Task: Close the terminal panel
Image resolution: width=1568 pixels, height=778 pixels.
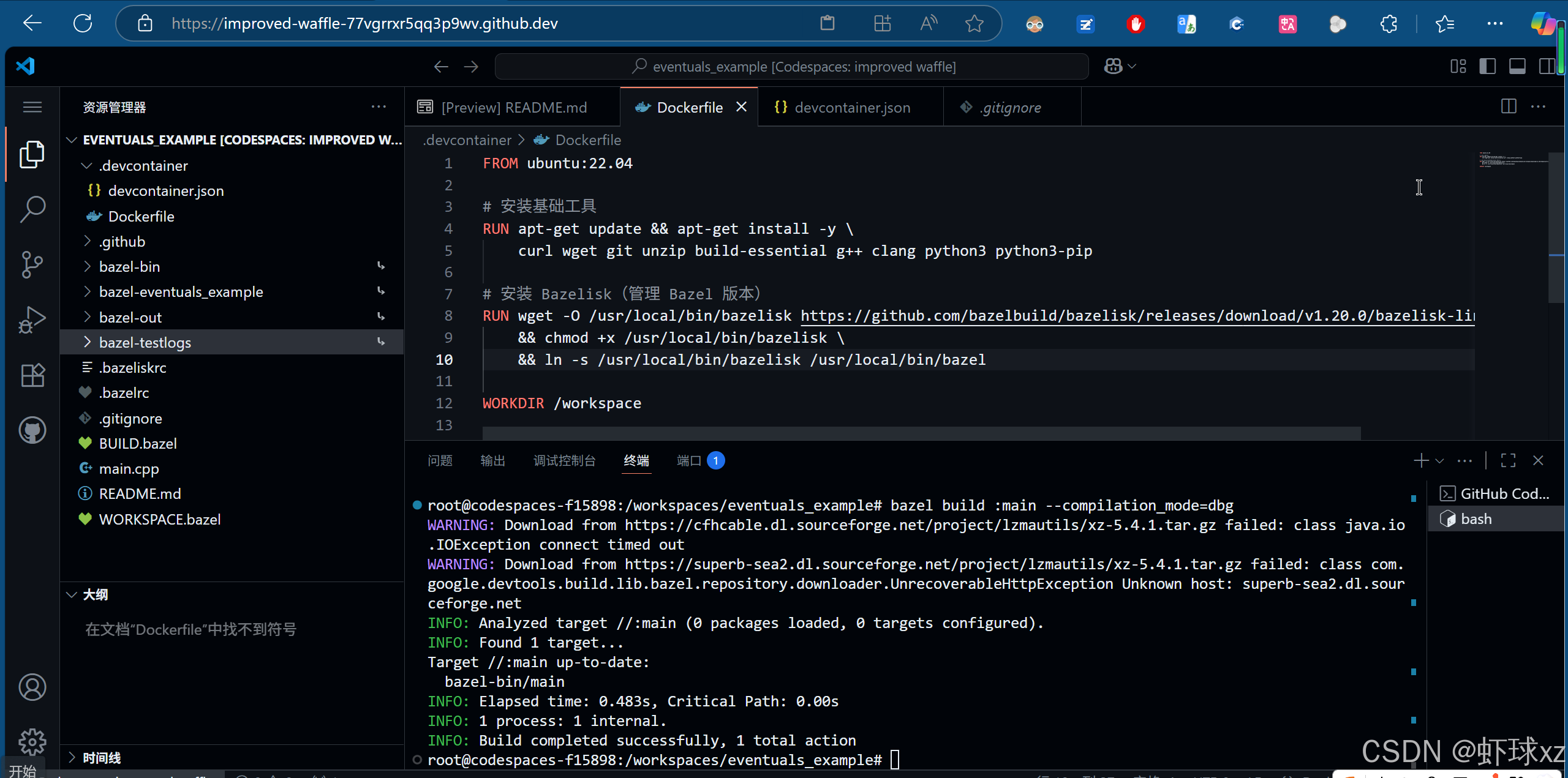Action: (1538, 460)
